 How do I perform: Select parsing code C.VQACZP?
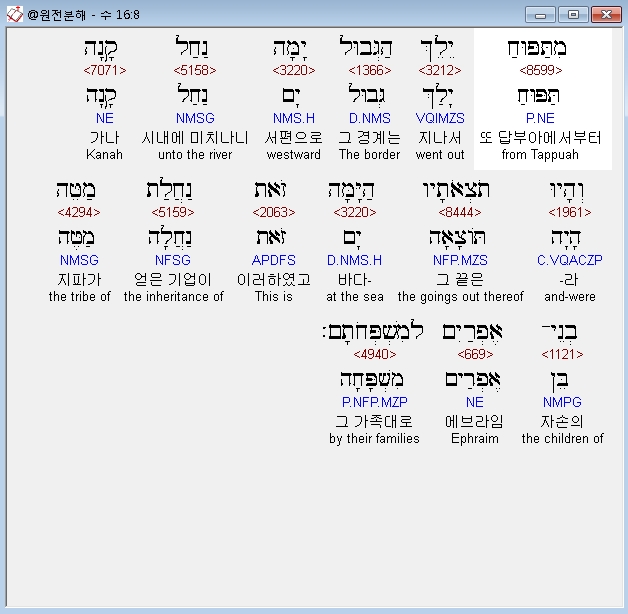pos(570,260)
